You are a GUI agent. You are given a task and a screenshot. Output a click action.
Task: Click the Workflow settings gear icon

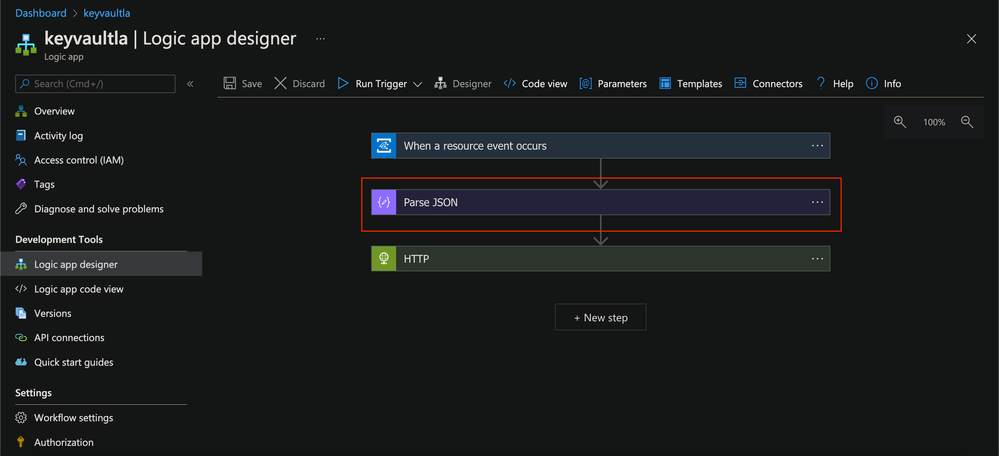(21, 418)
